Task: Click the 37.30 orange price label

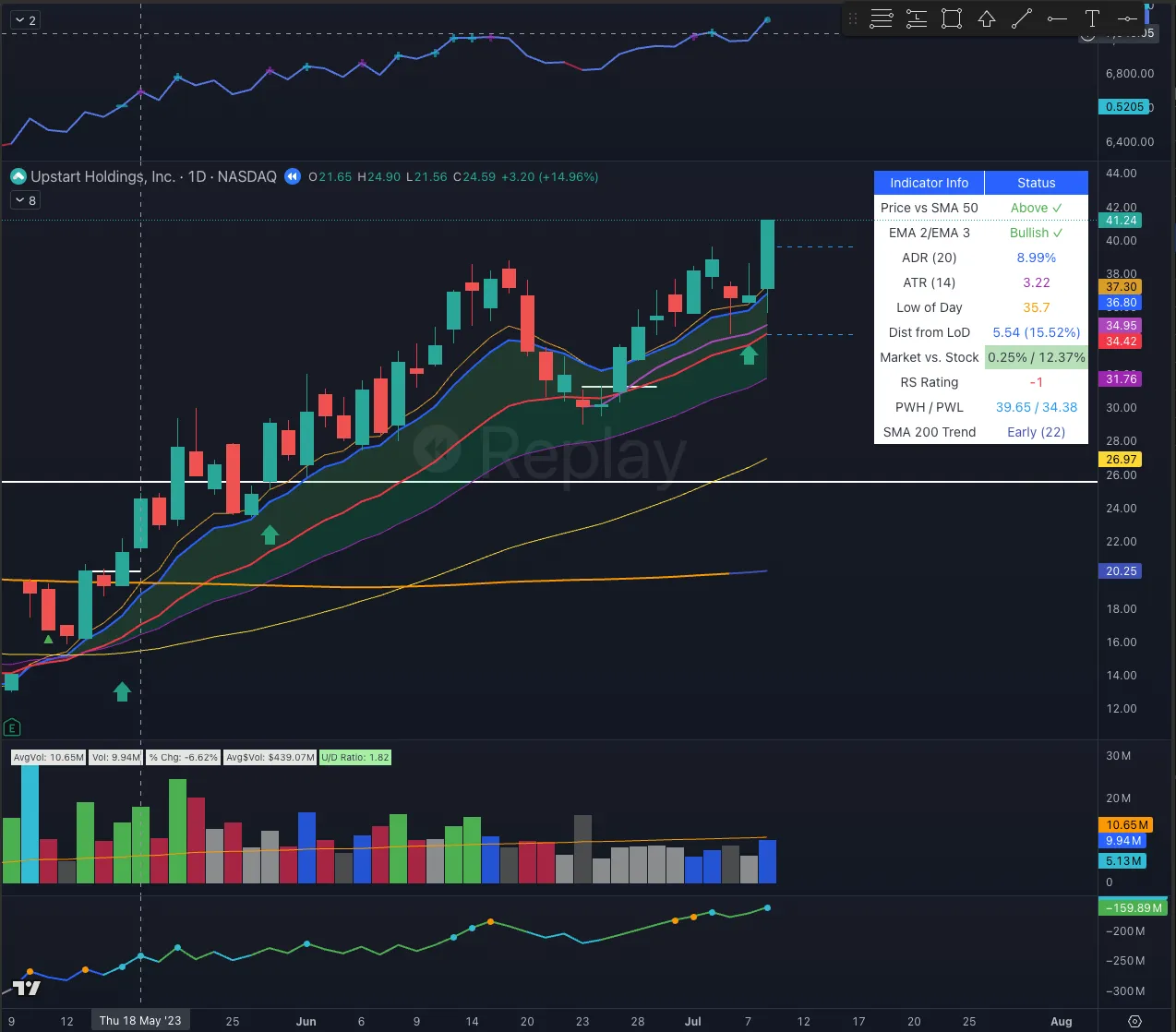Action: pyautogui.click(x=1122, y=287)
